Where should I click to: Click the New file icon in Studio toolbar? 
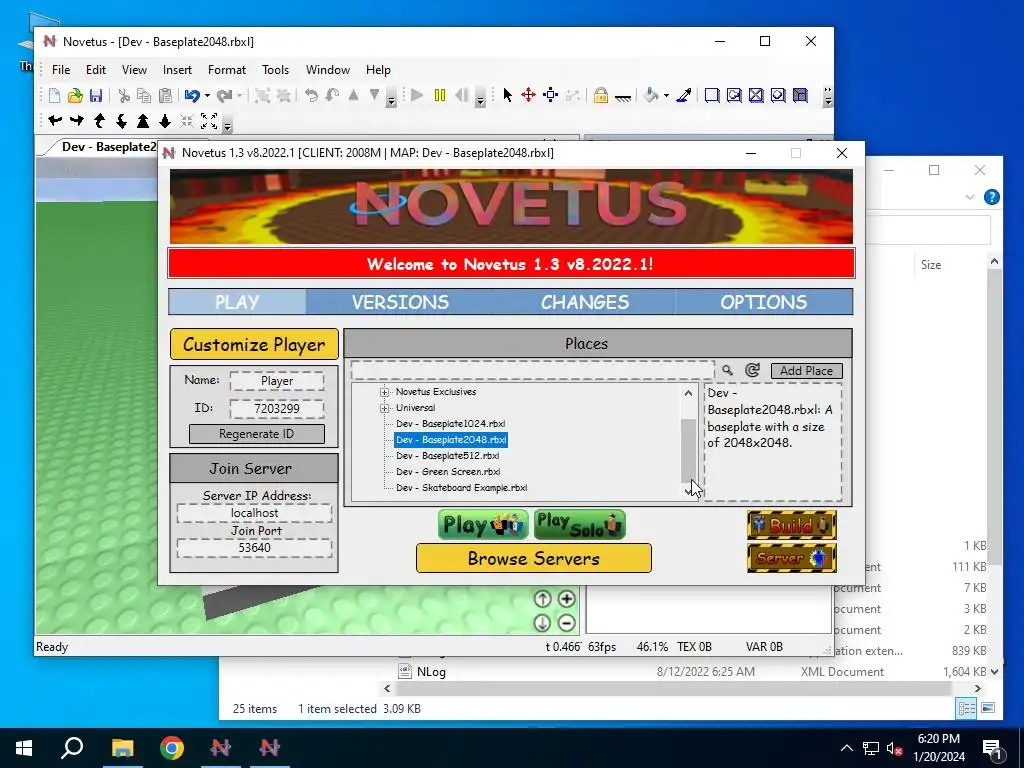click(x=54, y=96)
